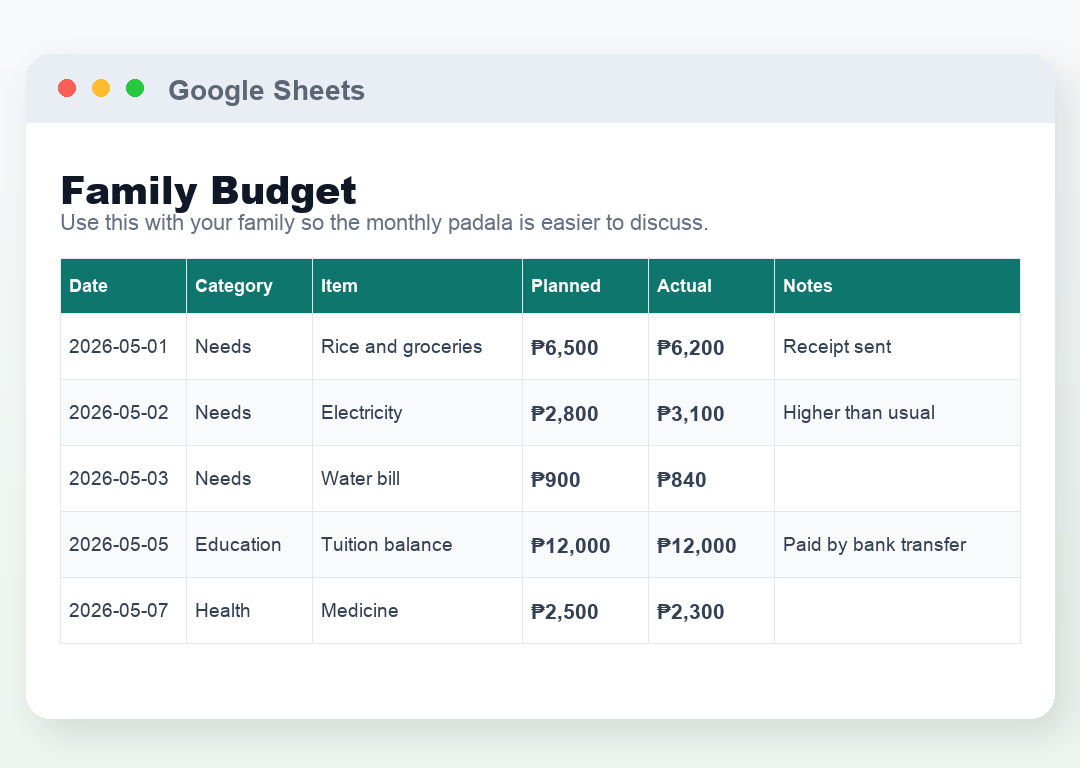The image size is (1080, 768).
Task: Select the Health category cell
Action: click(x=249, y=611)
